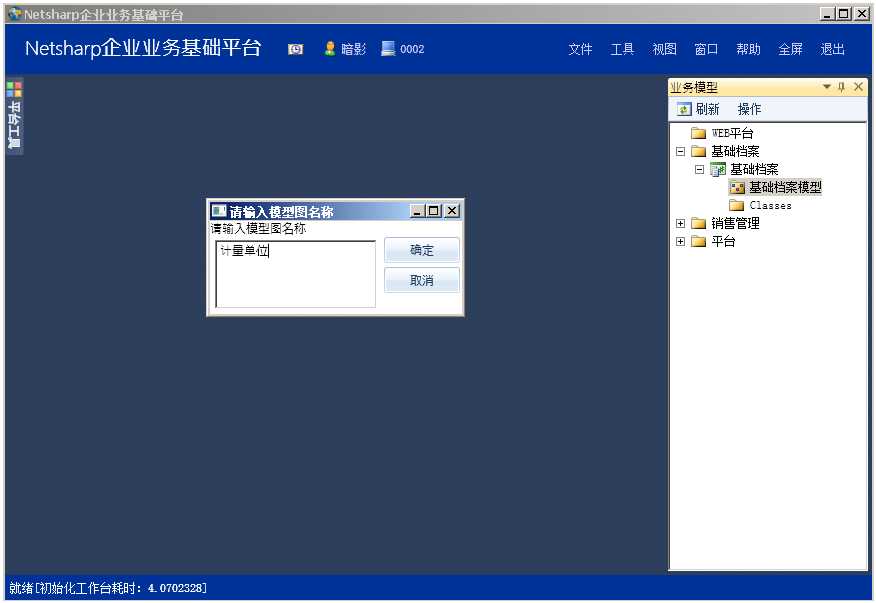Open the 文件 menu

point(580,49)
